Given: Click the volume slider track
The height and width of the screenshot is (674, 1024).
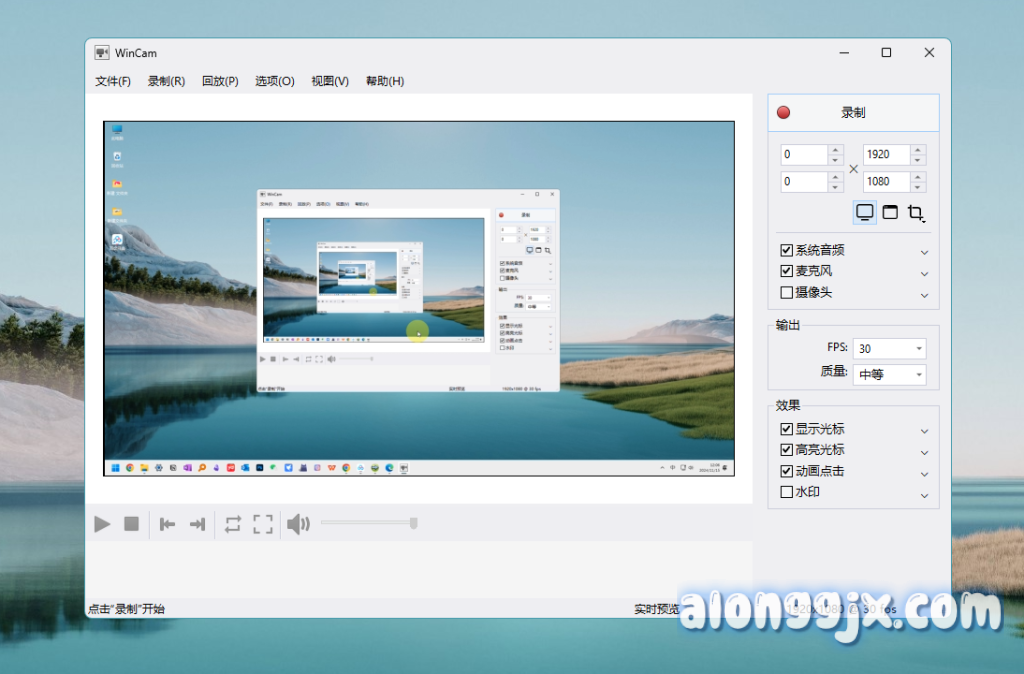Looking at the screenshot, I should 365,523.
